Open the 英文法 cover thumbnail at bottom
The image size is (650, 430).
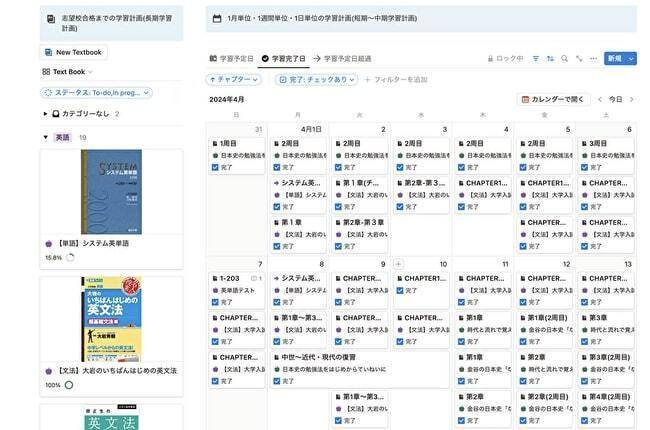tap(111, 417)
